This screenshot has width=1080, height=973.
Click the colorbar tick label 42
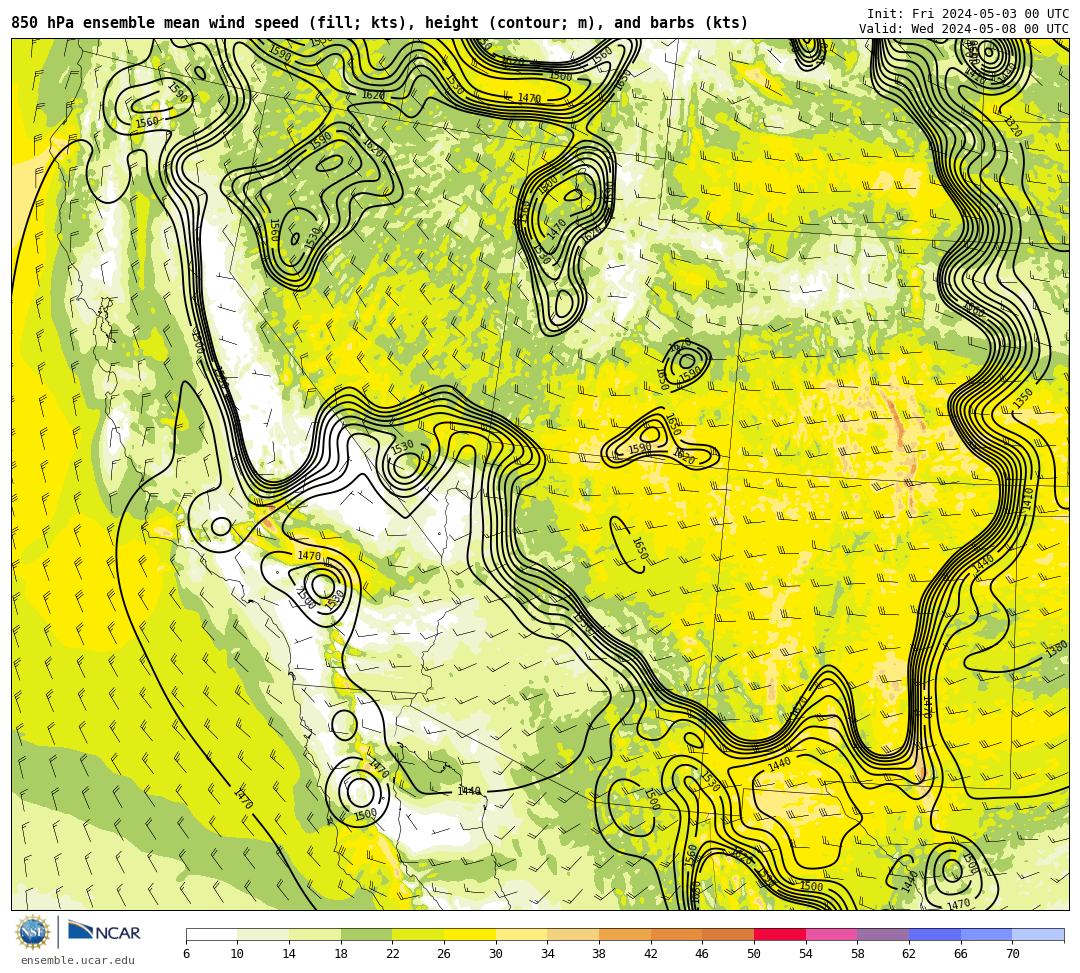(650, 954)
